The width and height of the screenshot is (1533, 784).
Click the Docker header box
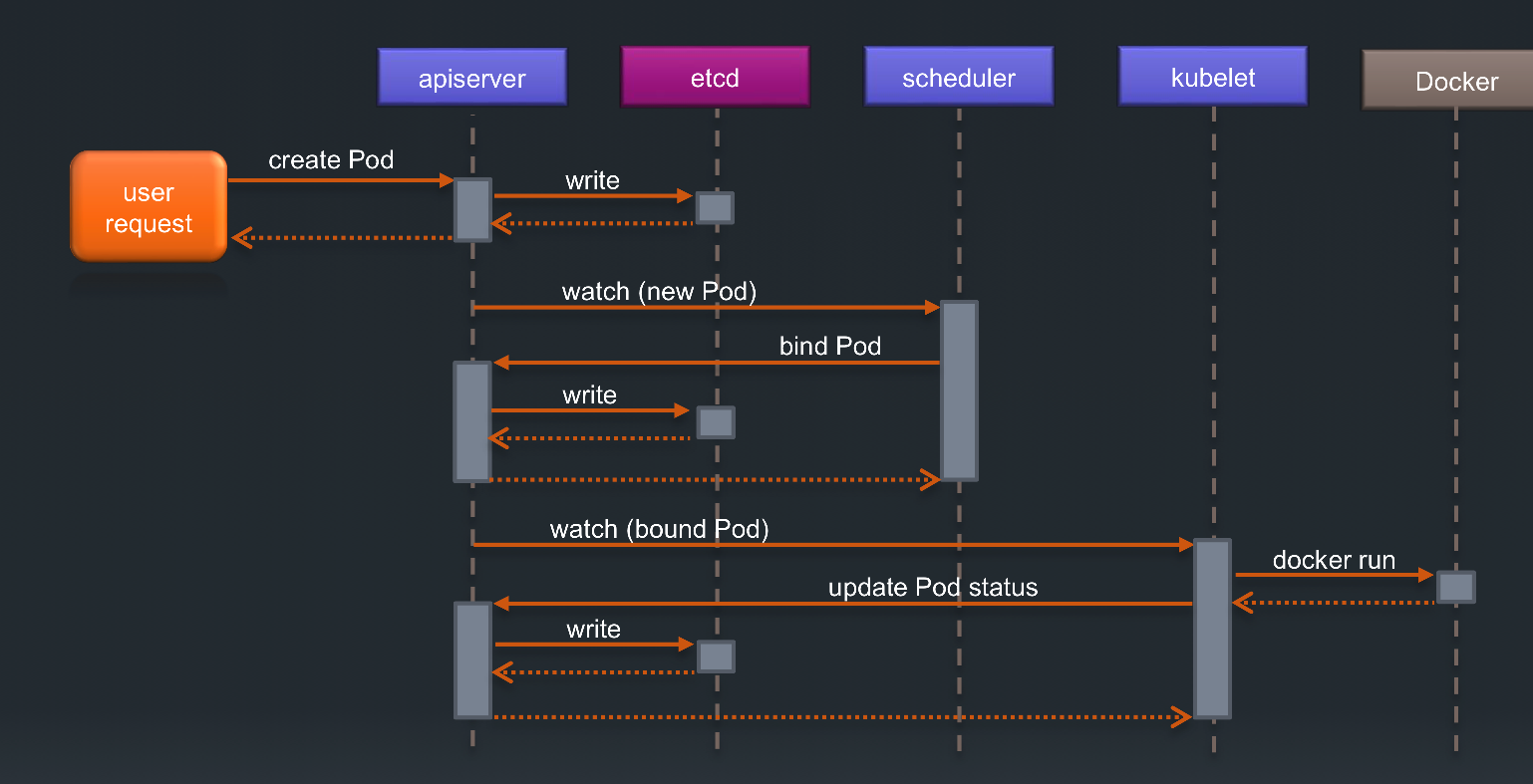(x=1447, y=80)
